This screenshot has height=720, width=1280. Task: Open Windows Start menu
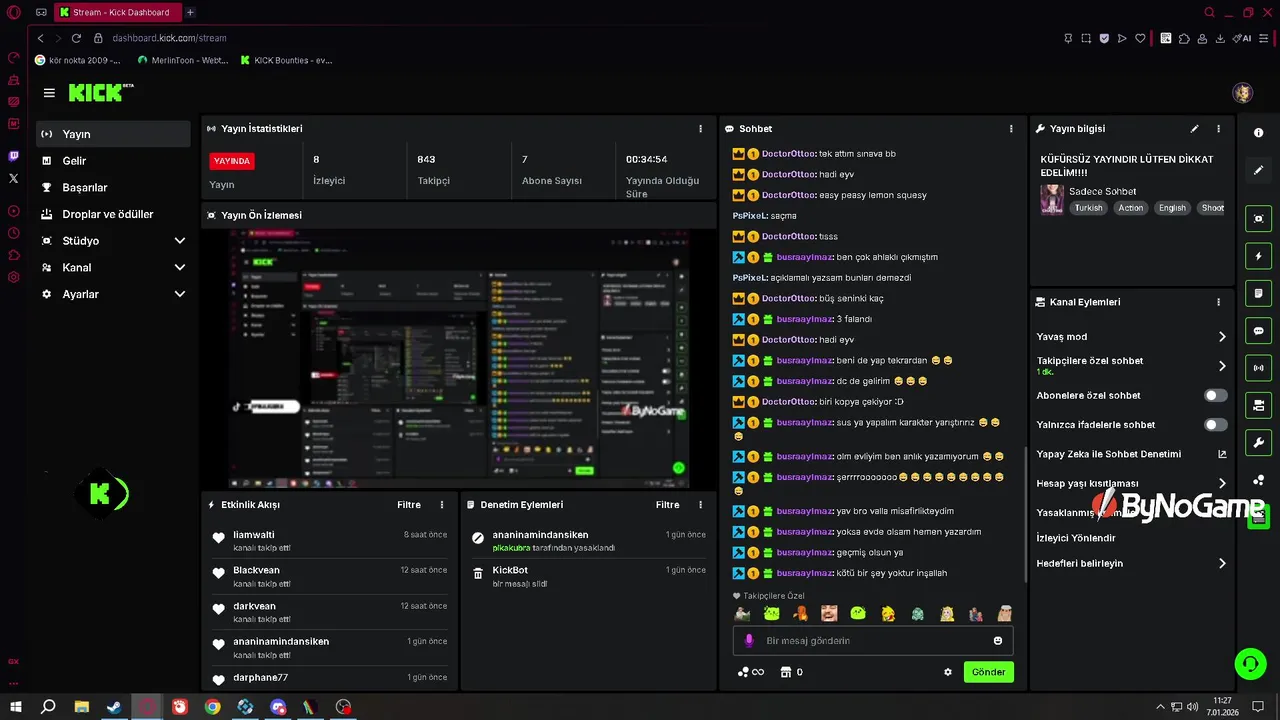(16, 707)
